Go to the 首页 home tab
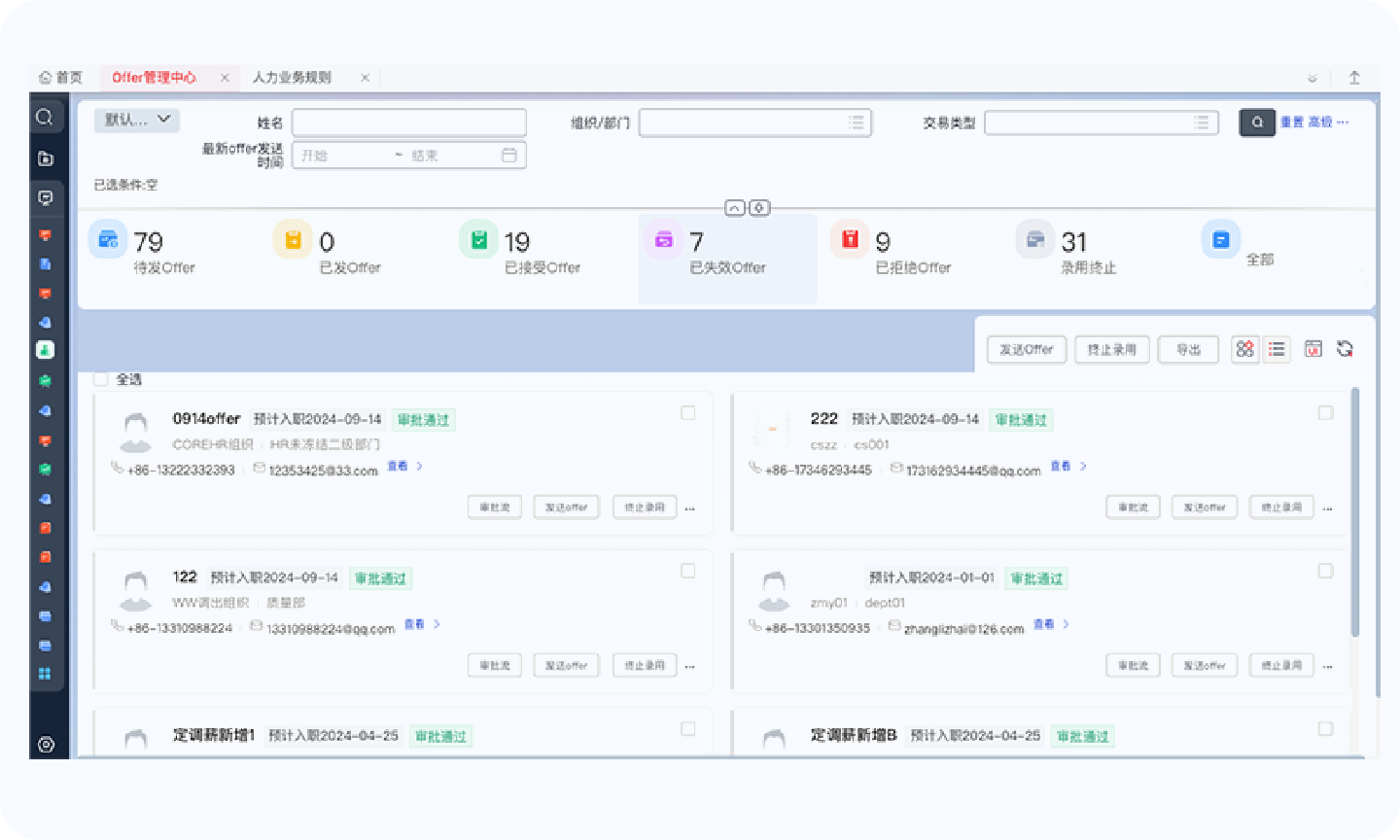Image resolution: width=1400 pixels, height=840 pixels. click(60, 78)
